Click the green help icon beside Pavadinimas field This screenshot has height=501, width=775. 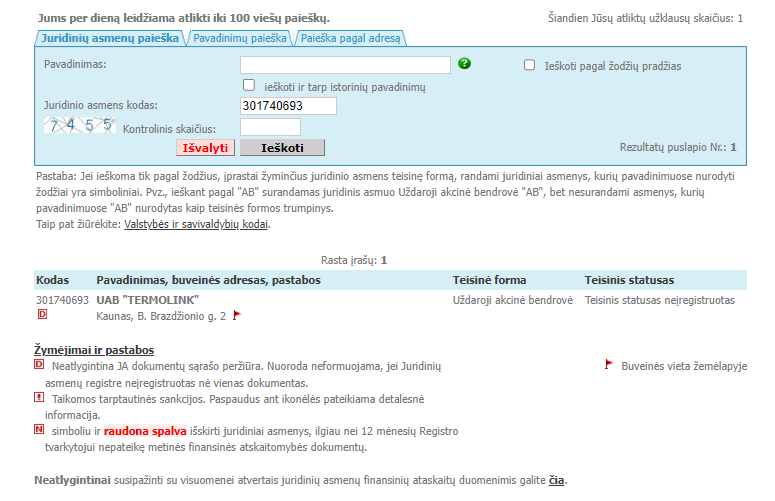click(464, 64)
